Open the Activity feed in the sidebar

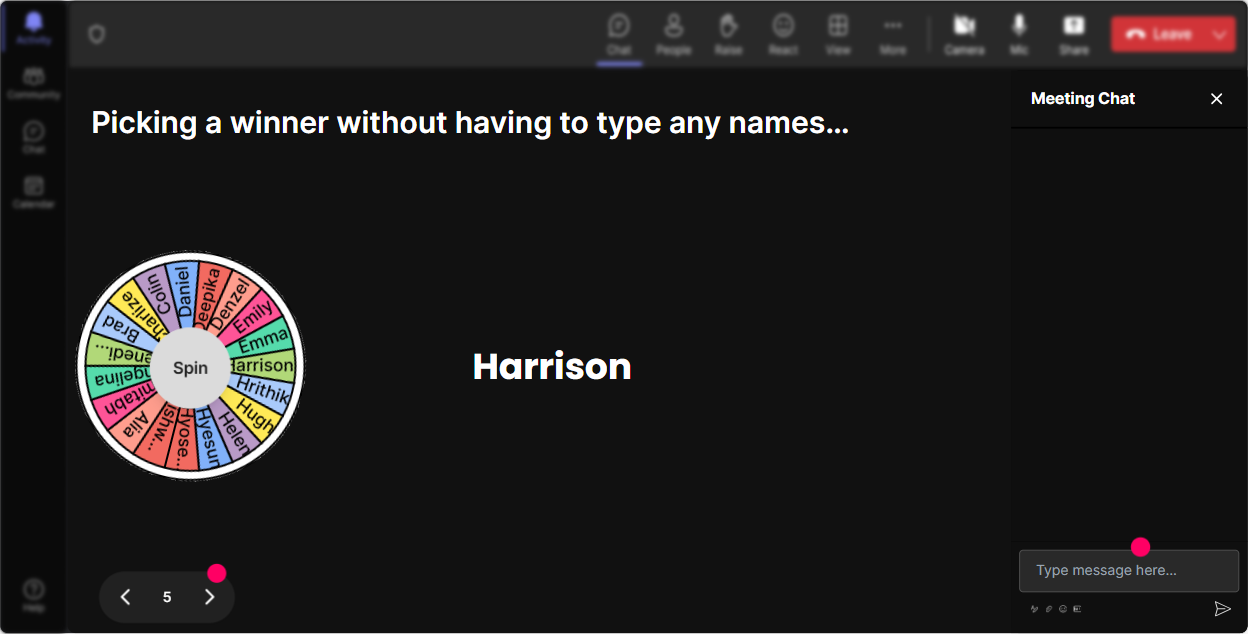tap(33, 28)
